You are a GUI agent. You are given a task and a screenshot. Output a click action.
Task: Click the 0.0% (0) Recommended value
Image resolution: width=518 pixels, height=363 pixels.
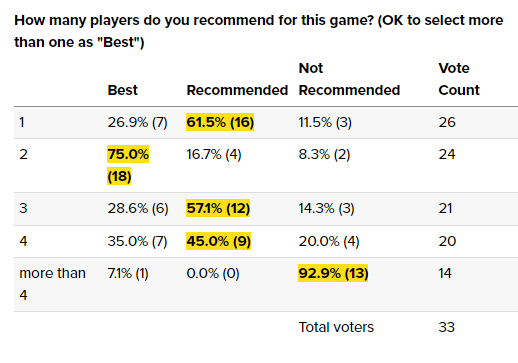pos(213,273)
